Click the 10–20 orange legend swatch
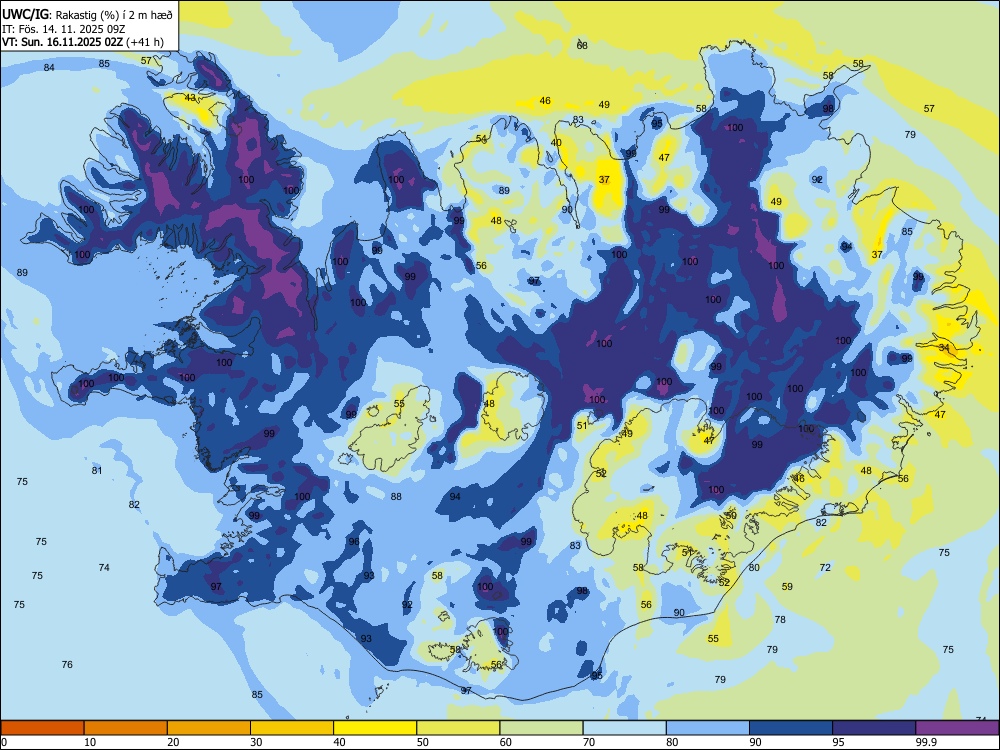The width and height of the screenshot is (1000, 750). [x=126, y=728]
